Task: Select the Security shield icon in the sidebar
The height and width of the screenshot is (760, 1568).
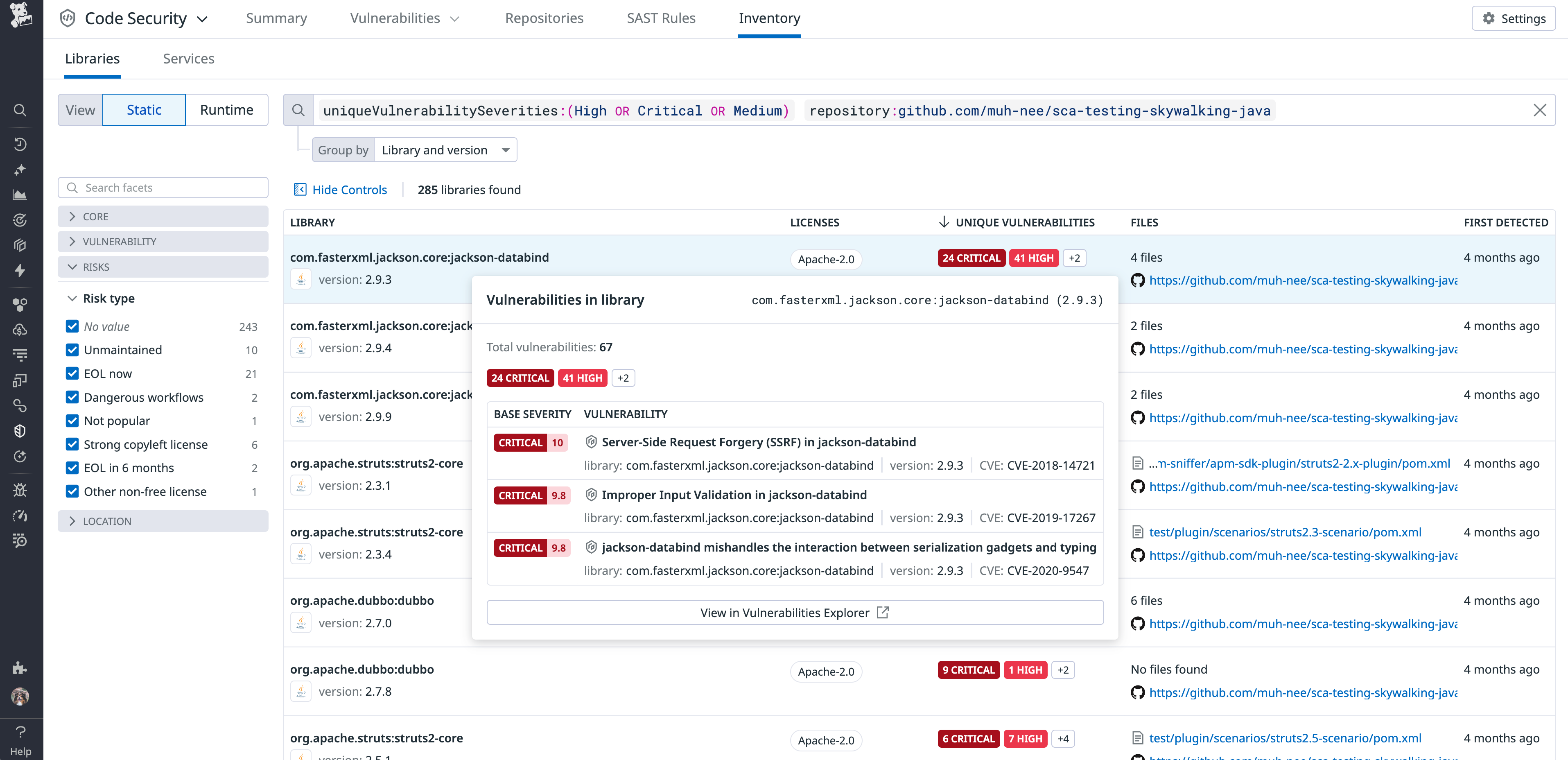Action: [x=20, y=430]
